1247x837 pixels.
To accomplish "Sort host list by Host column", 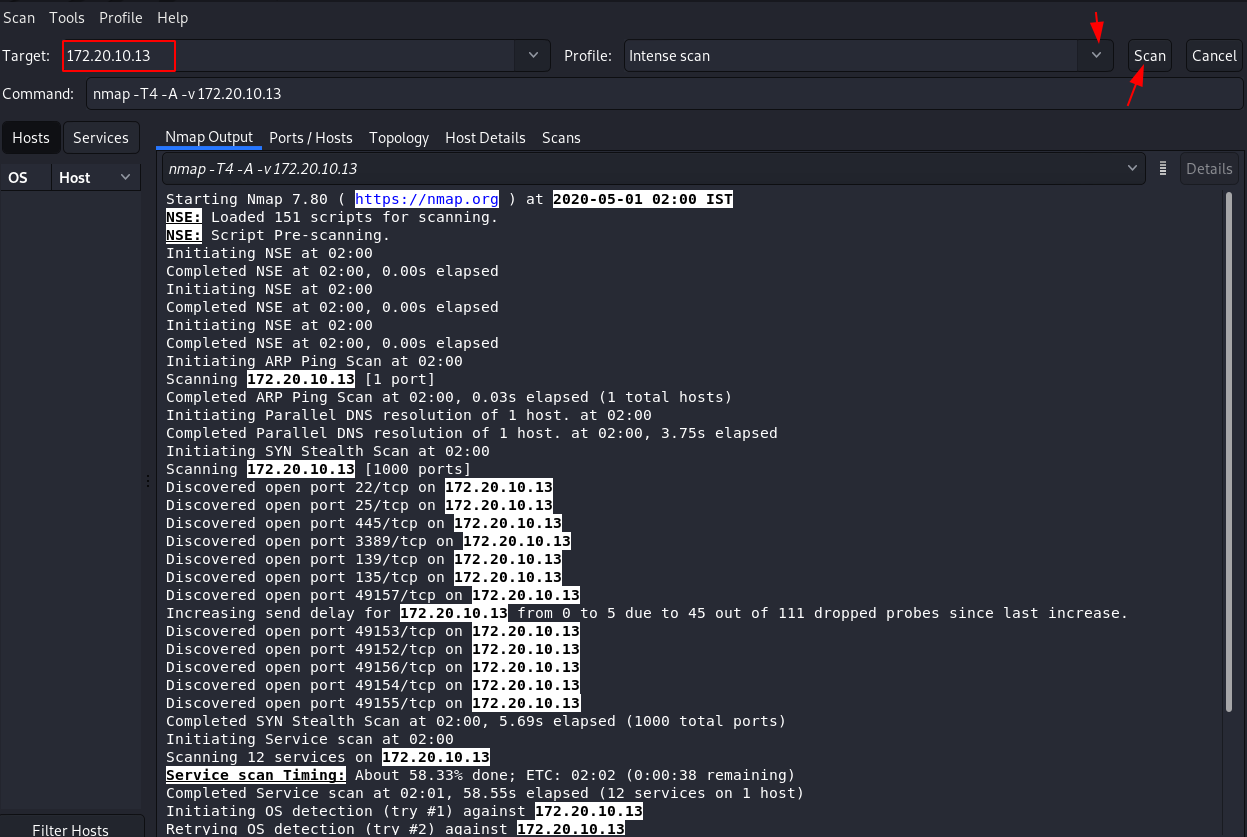I will (96, 178).
